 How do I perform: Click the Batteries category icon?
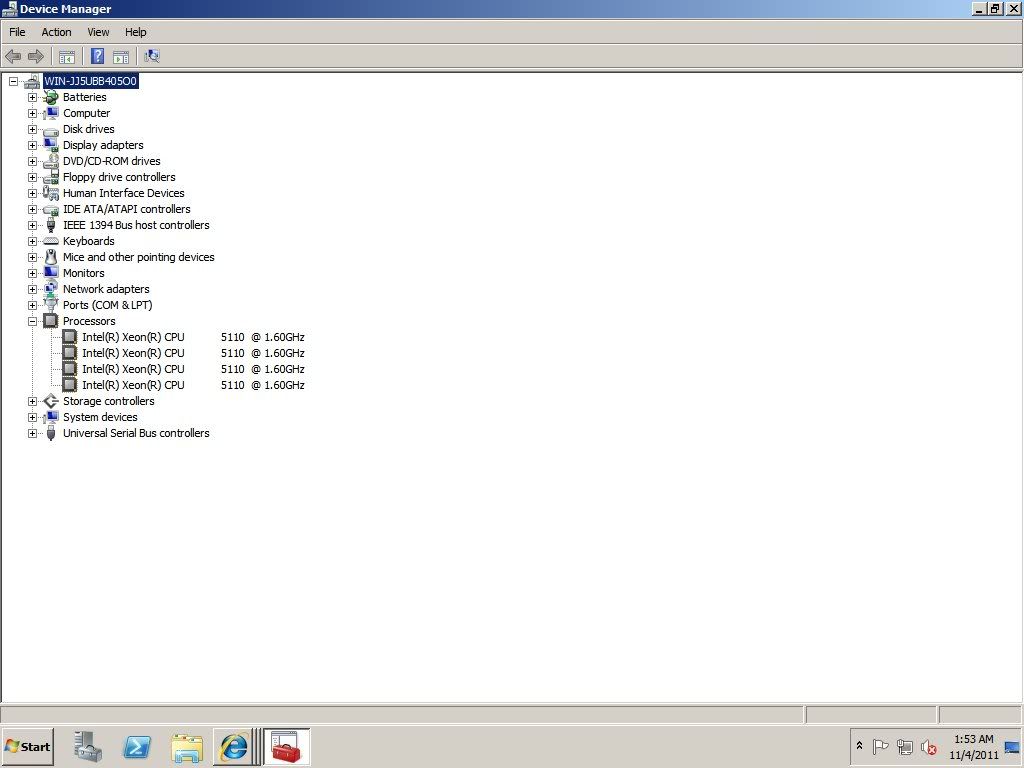pyautogui.click(x=50, y=97)
